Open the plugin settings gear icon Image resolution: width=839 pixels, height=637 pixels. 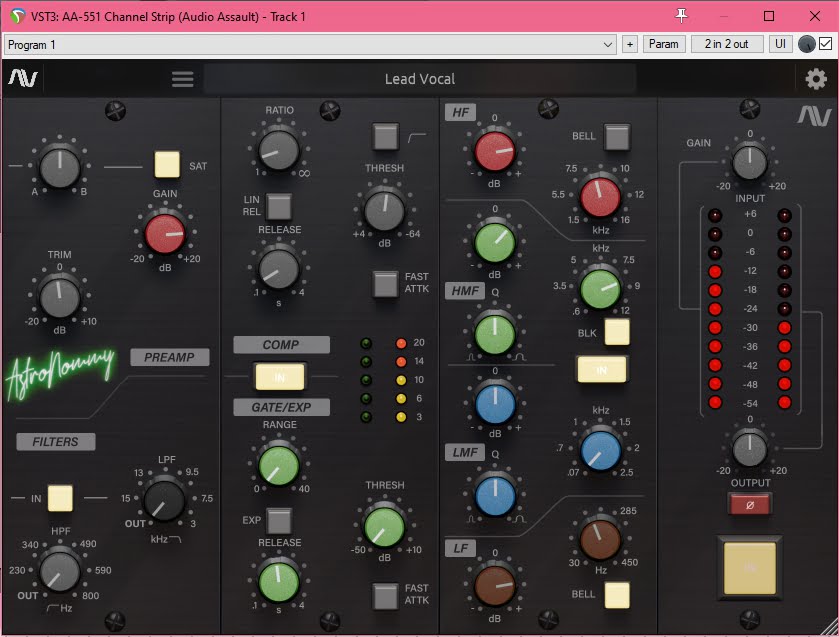coord(815,78)
